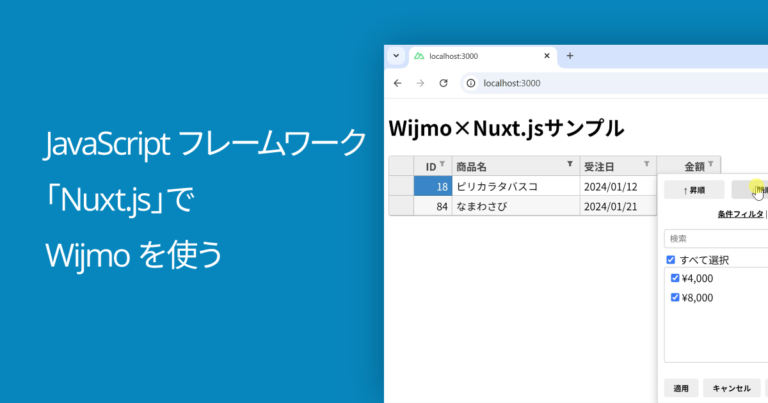Sort by the 商品名 column header
768x403 pixels.
(516, 166)
